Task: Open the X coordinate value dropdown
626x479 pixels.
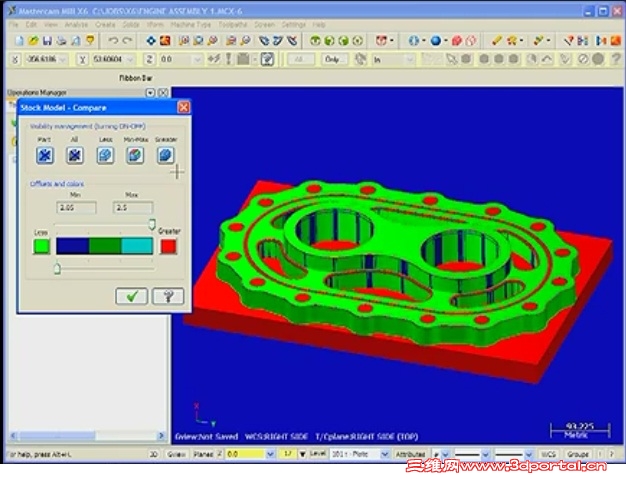Action: (x=63, y=60)
